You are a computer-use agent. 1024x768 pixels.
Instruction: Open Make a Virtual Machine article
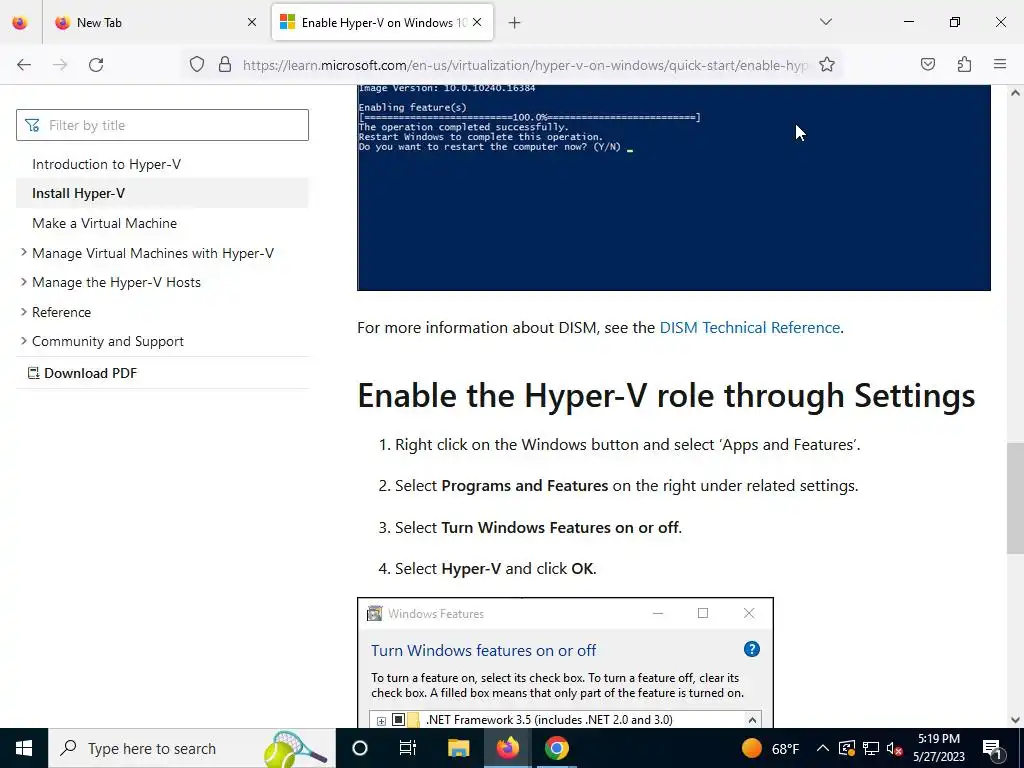coord(104,223)
